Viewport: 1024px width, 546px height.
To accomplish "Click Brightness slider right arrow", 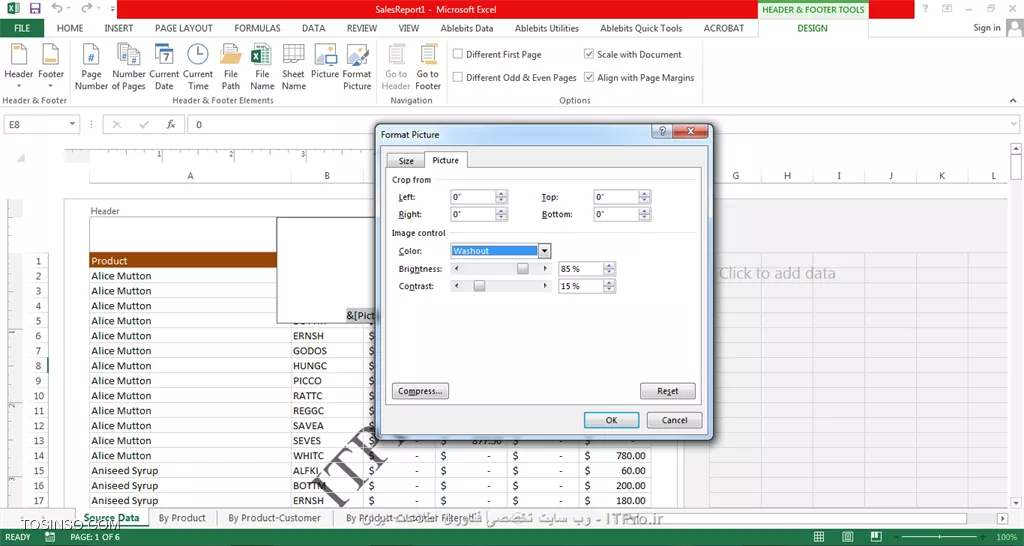I will coord(545,268).
